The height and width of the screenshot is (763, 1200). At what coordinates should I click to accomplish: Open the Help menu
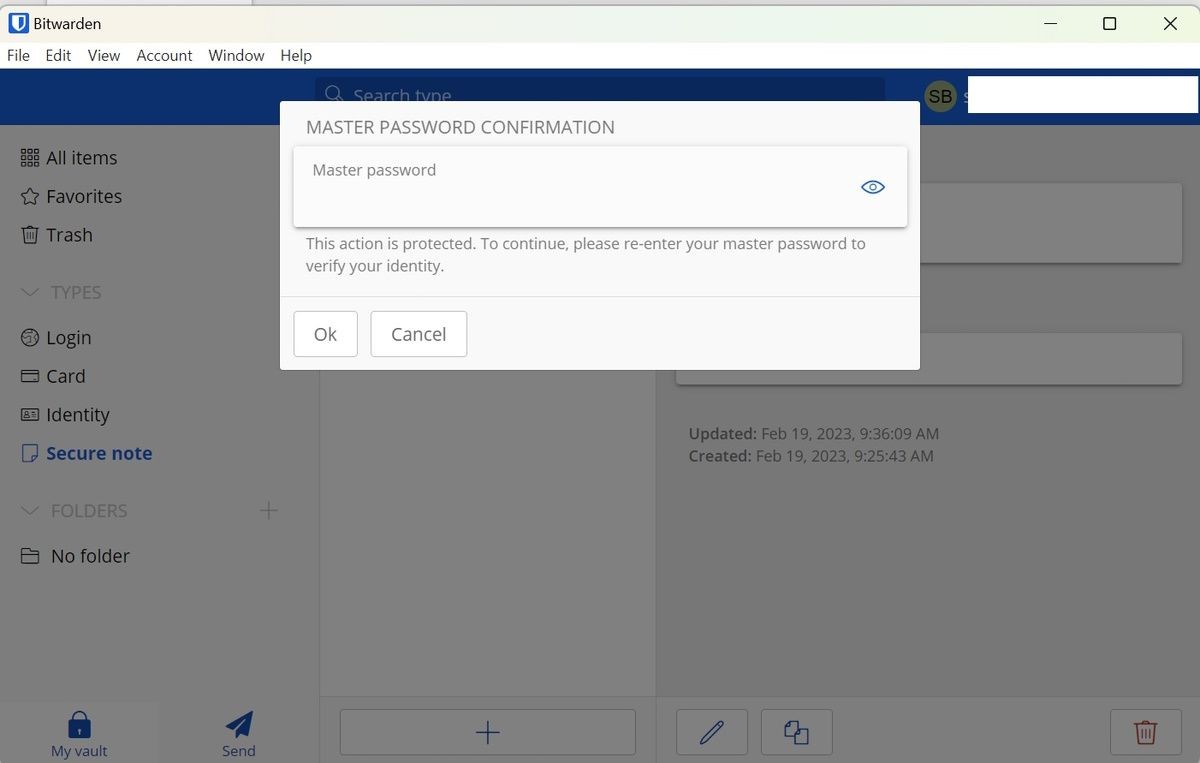(296, 55)
